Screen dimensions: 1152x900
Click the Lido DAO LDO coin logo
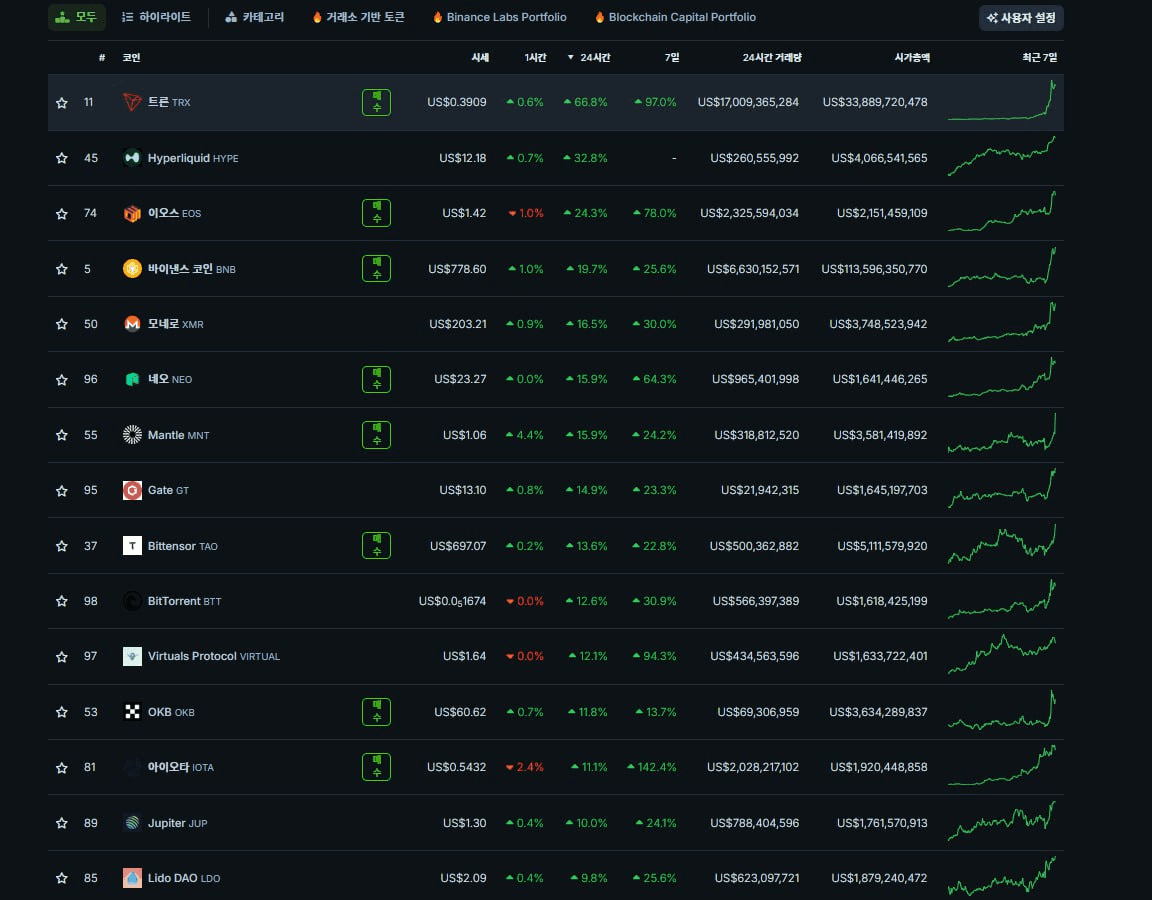tap(132, 878)
